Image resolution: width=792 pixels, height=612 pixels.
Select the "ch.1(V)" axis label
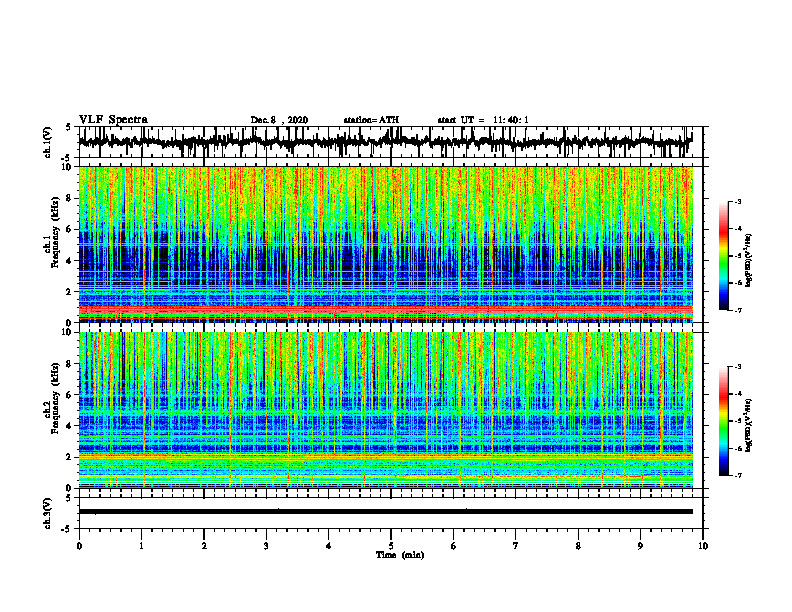pyautogui.click(x=48, y=143)
